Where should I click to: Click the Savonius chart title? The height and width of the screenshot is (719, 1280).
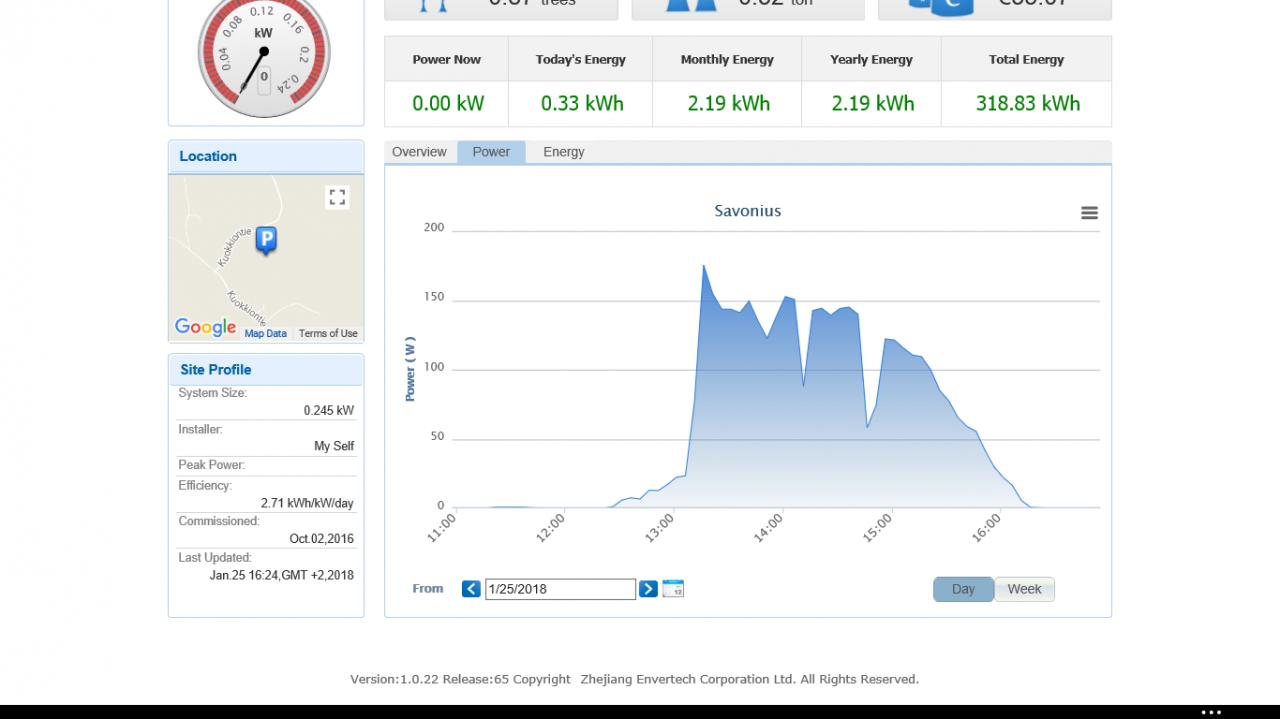pyautogui.click(x=748, y=211)
